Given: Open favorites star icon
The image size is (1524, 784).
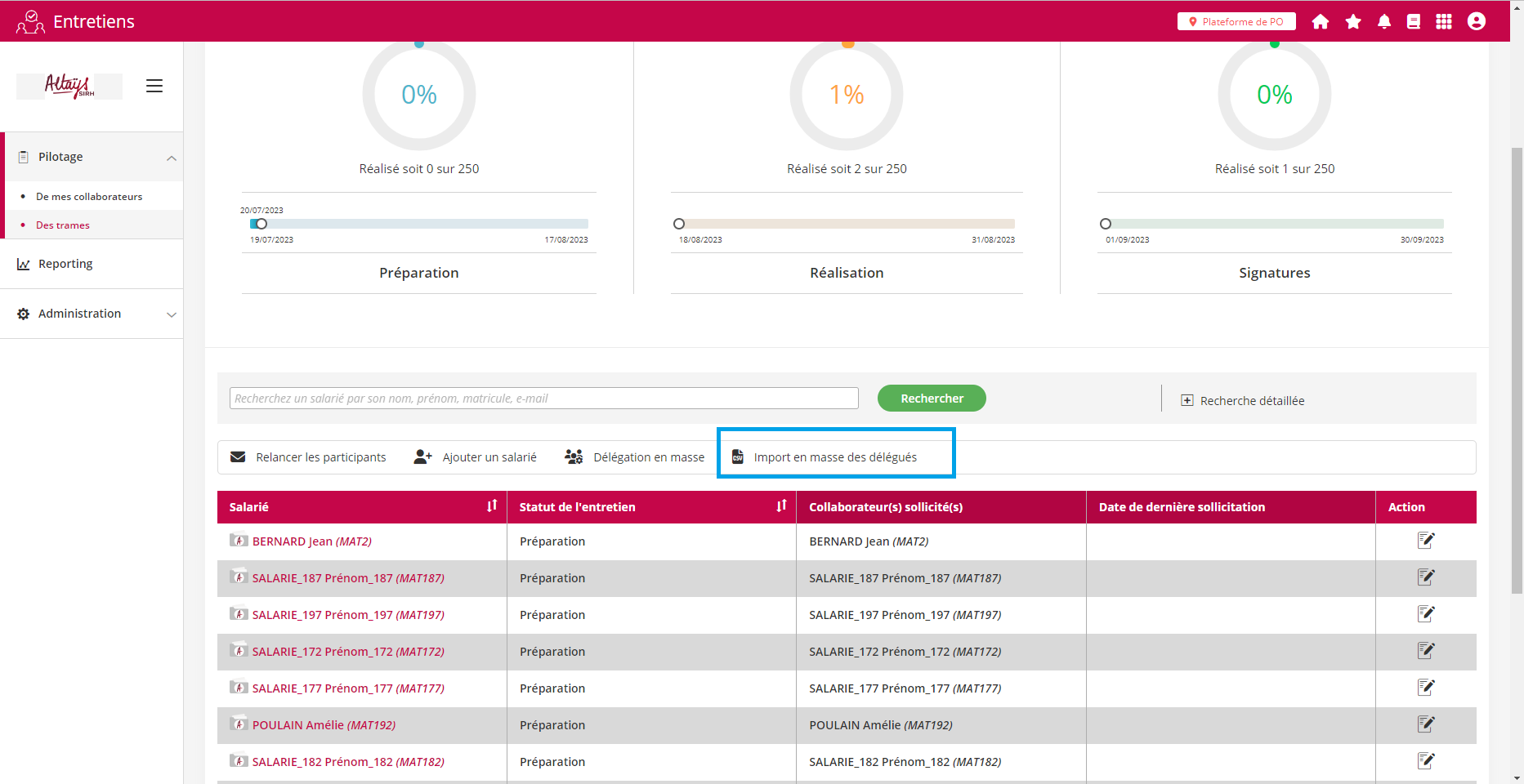Looking at the screenshot, I should click(1353, 22).
